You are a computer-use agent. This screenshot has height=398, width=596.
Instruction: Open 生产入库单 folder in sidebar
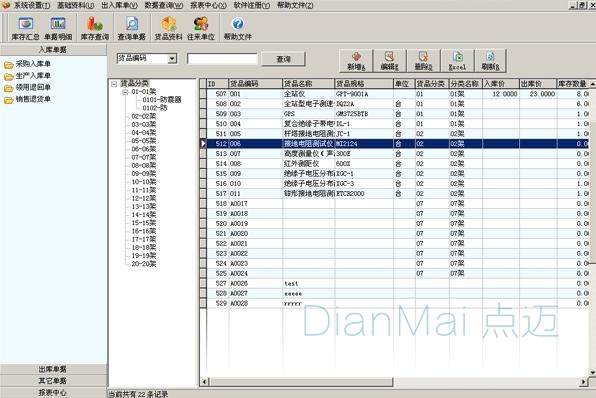coord(27,76)
